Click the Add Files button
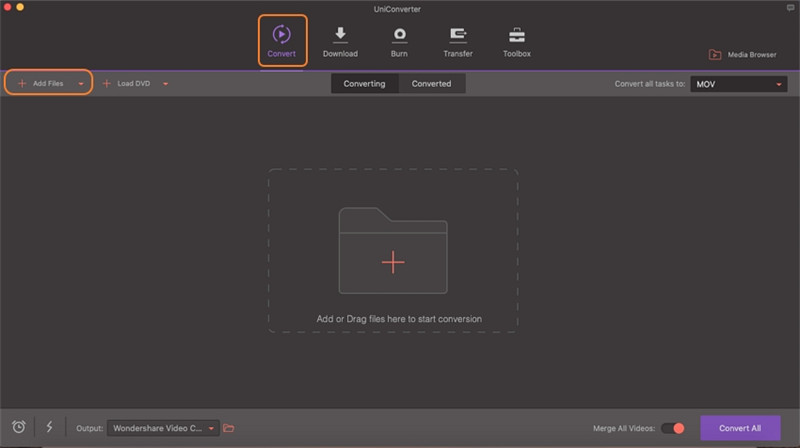 tap(41, 83)
